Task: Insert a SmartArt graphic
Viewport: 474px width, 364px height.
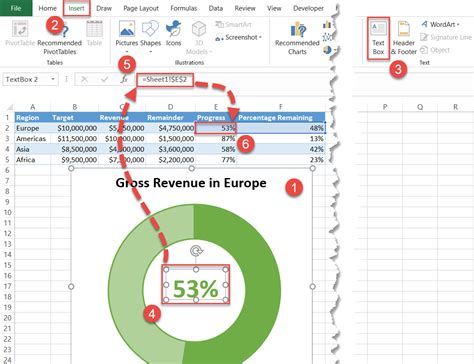Action: pos(233,24)
